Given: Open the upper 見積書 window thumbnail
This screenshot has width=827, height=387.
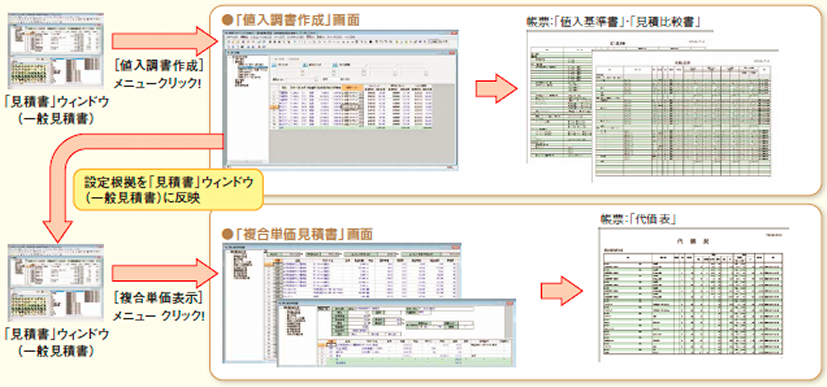Looking at the screenshot, I should [x=56, y=51].
